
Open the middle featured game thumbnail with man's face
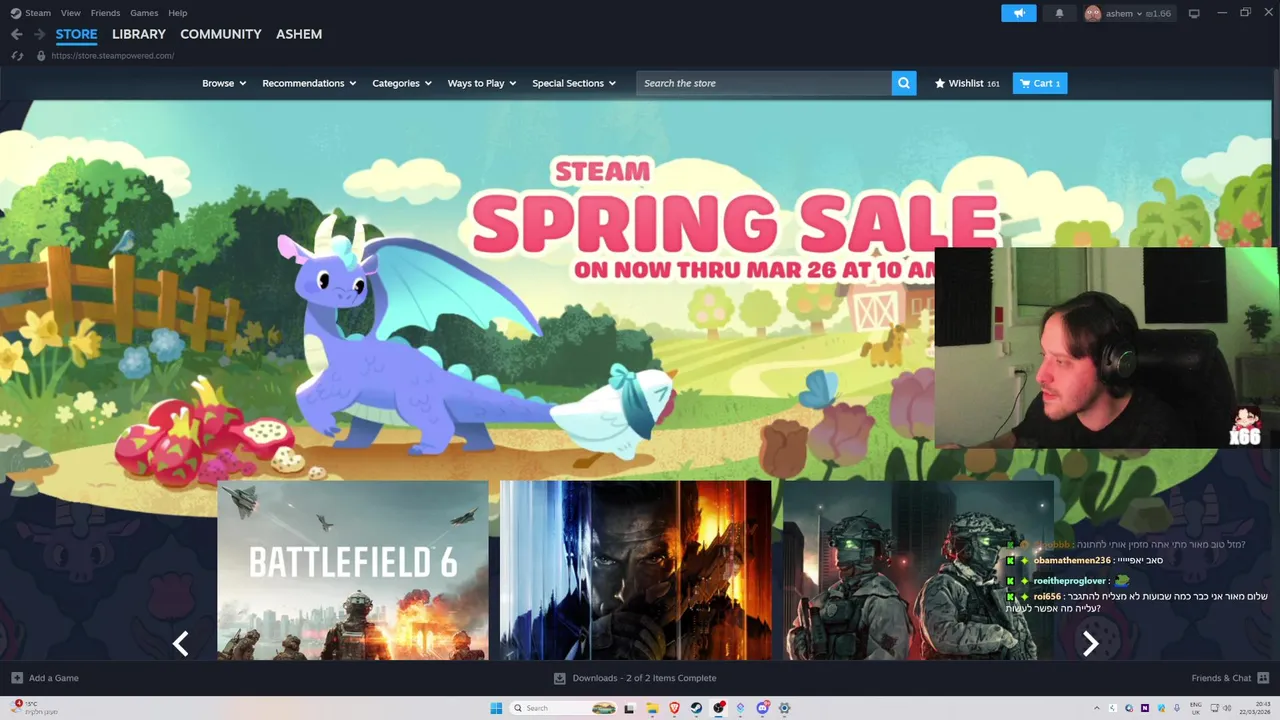tap(636, 570)
